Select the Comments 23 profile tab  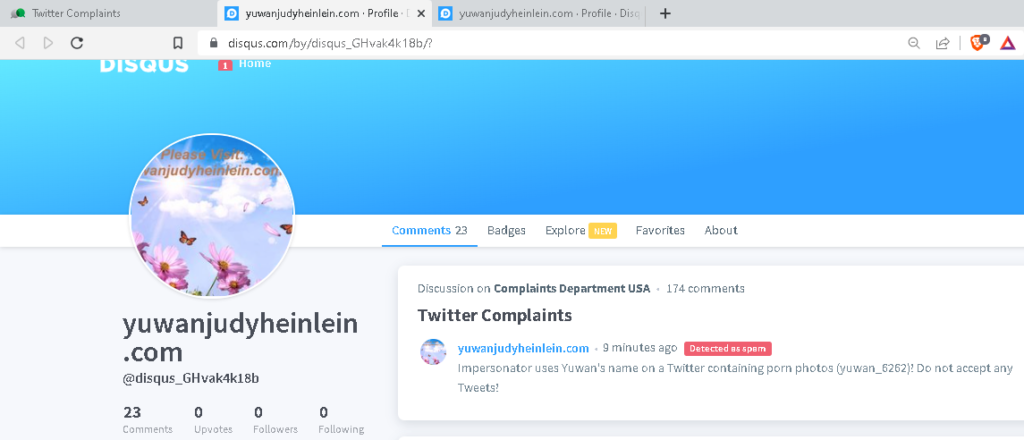(429, 230)
